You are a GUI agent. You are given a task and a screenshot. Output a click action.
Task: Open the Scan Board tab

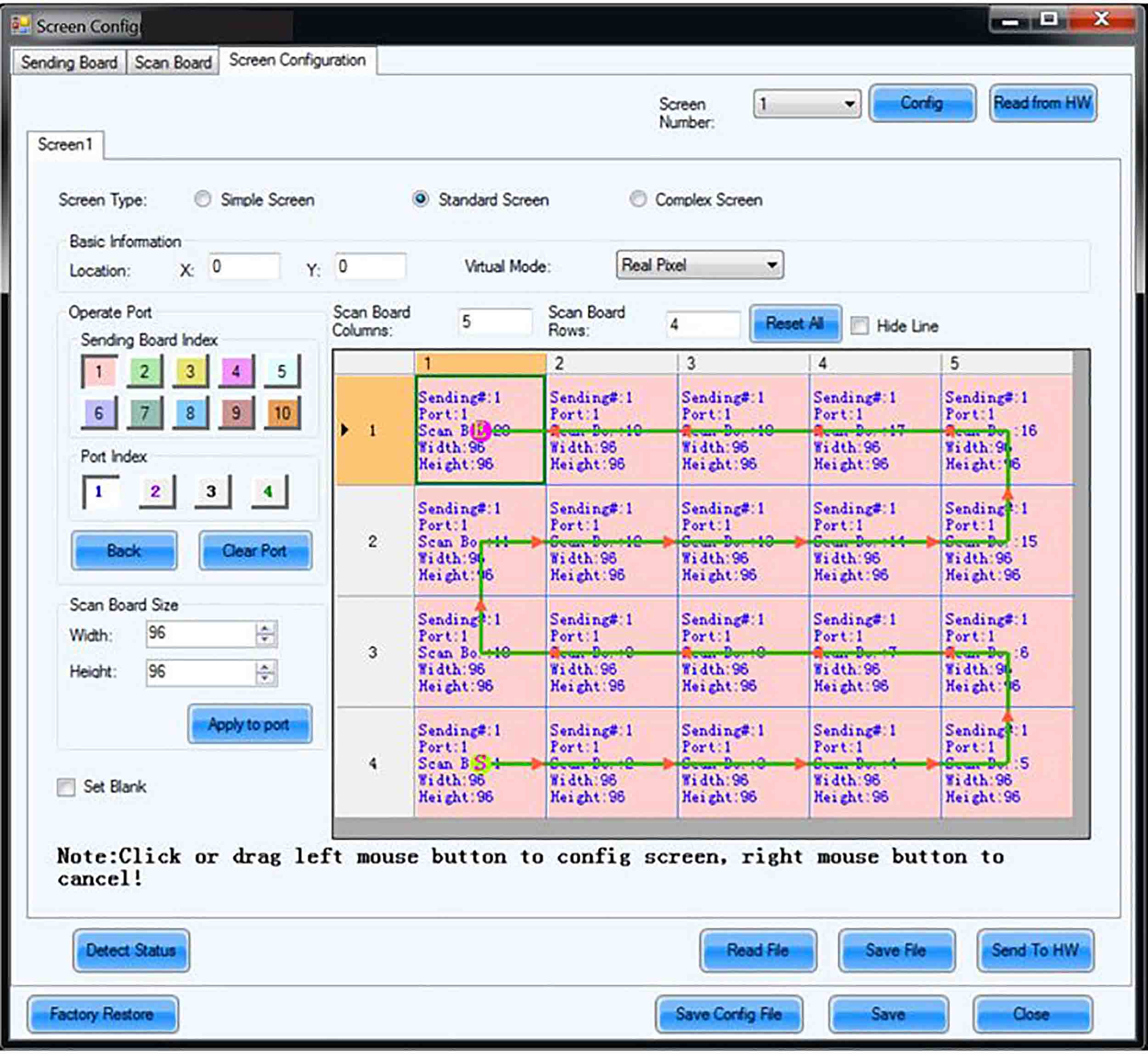(173, 62)
